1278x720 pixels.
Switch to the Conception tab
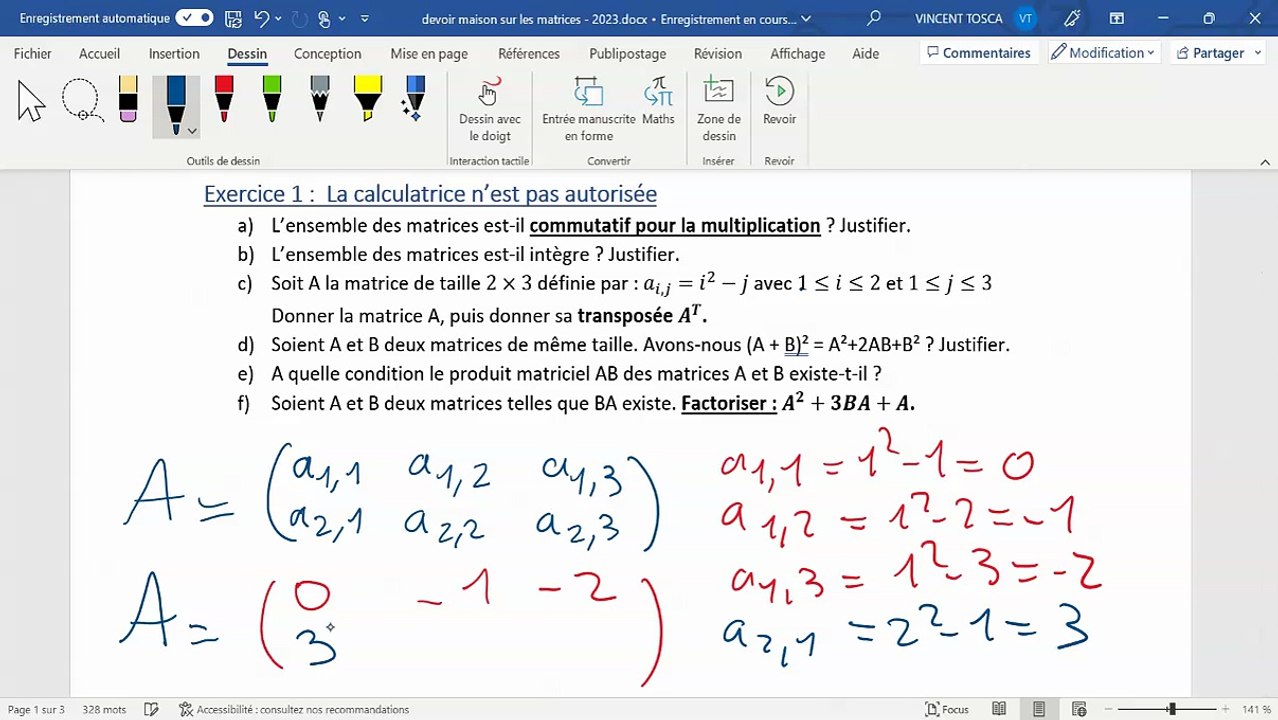click(x=327, y=54)
